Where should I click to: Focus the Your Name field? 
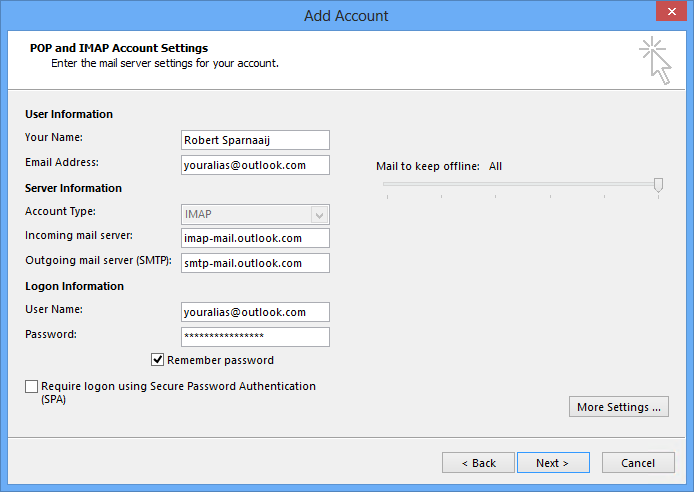pyautogui.click(x=255, y=140)
